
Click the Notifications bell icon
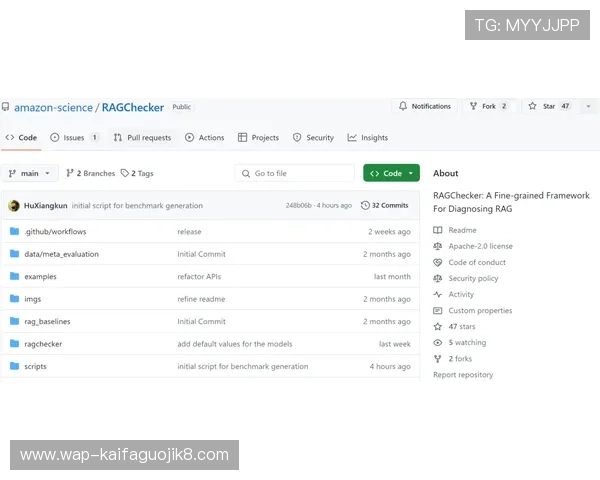tap(403, 106)
